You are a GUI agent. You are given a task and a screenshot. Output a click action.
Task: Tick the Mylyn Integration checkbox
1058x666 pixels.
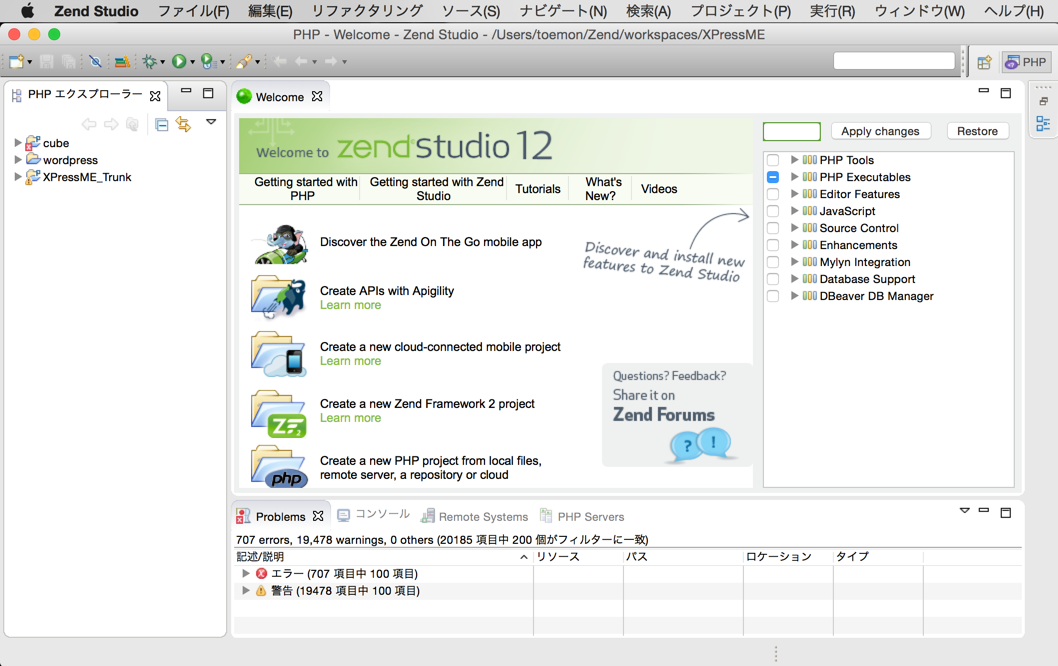pyautogui.click(x=773, y=262)
